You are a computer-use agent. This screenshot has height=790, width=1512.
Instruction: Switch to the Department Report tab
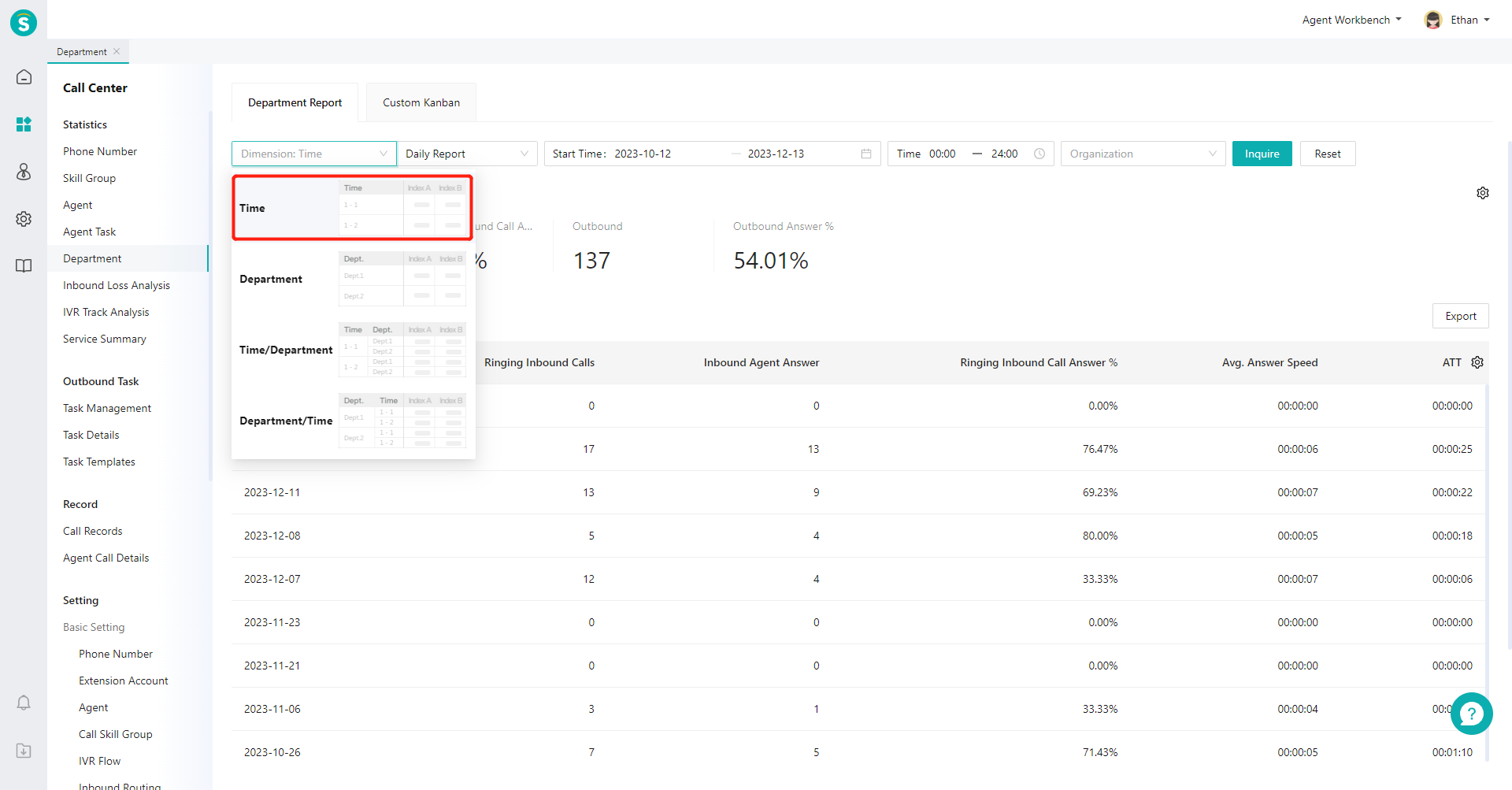tap(295, 102)
